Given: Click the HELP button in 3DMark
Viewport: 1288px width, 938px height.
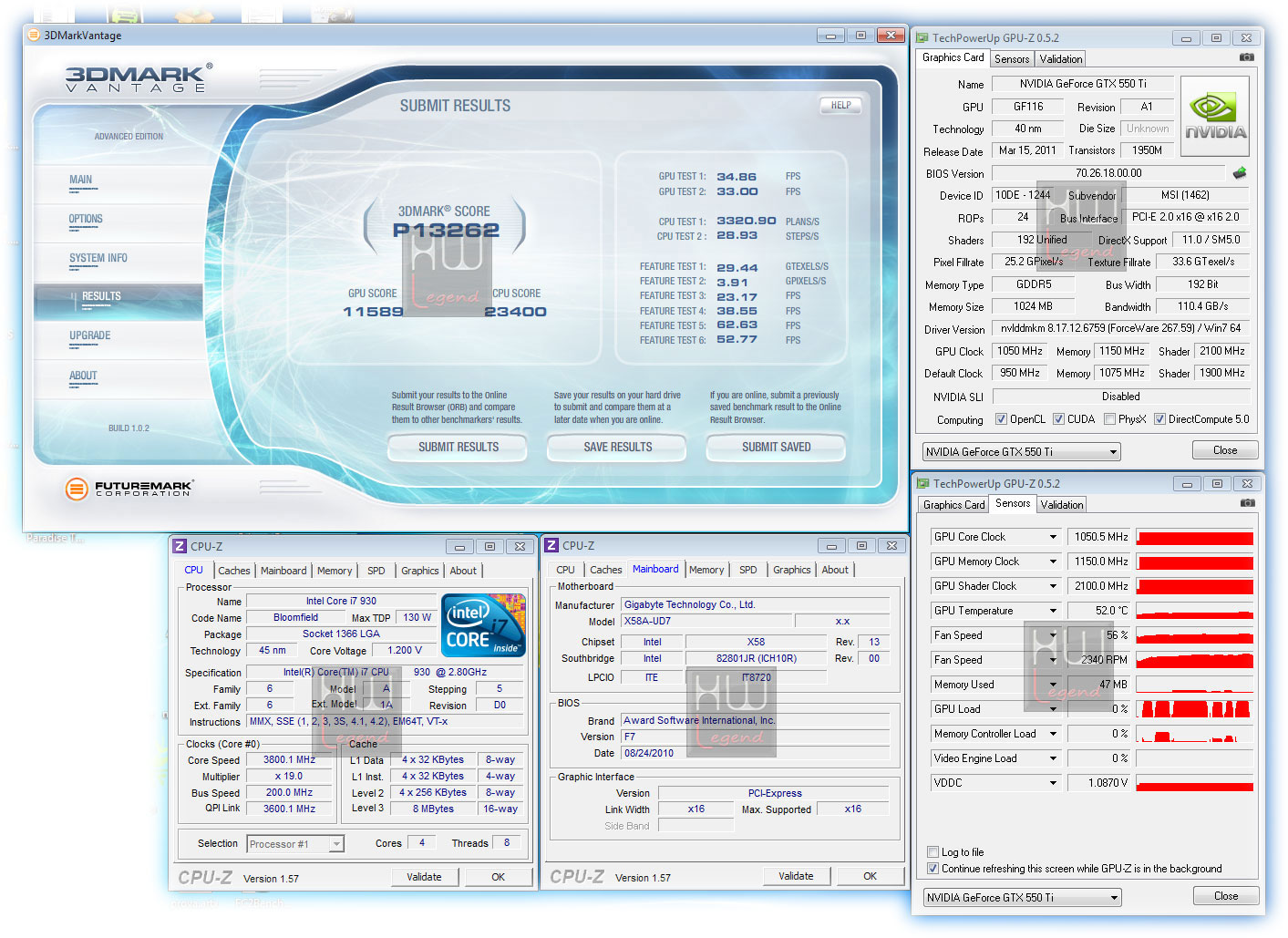Looking at the screenshot, I should pos(840,106).
